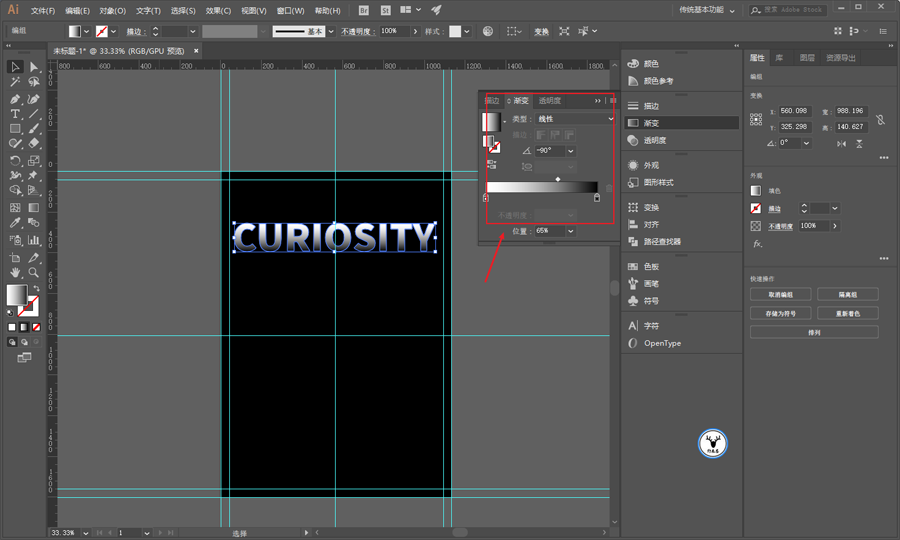Select the Type (T) tool

(x=15, y=114)
